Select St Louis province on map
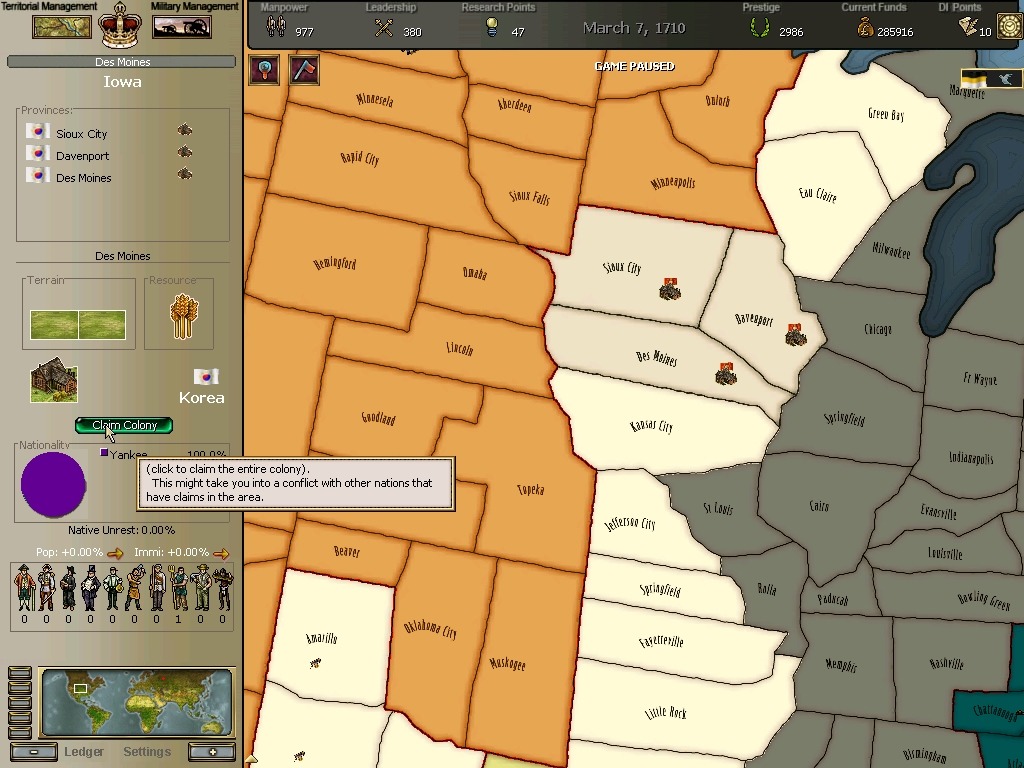This screenshot has width=1024, height=768. 718,508
